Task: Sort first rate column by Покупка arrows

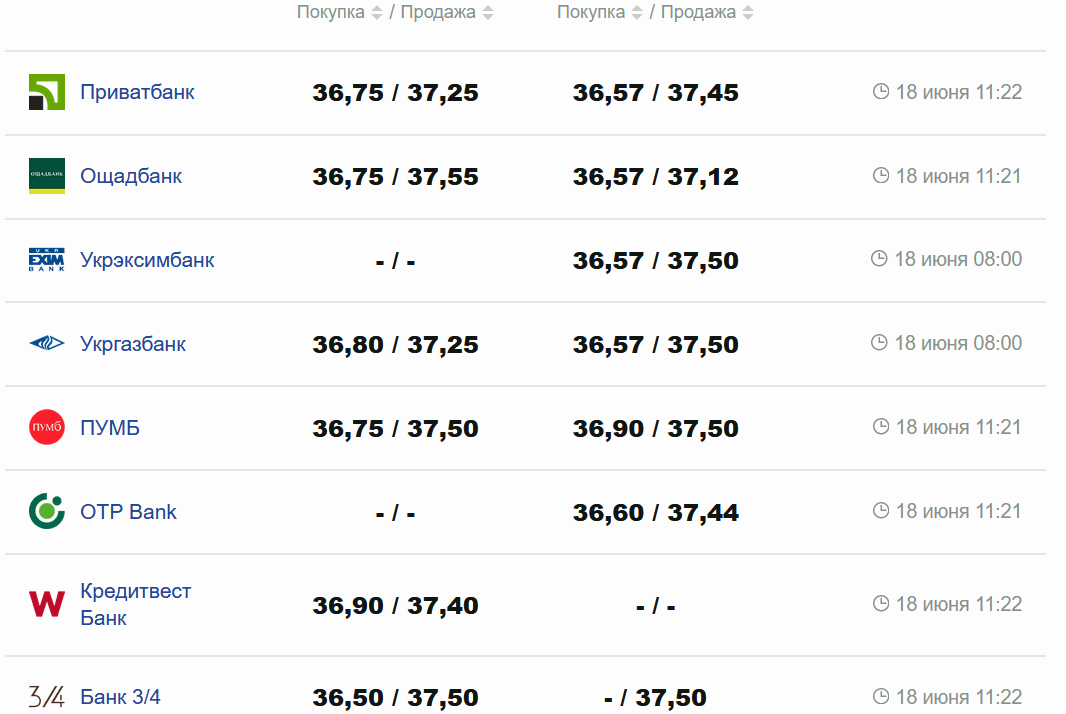Action: 377,13
